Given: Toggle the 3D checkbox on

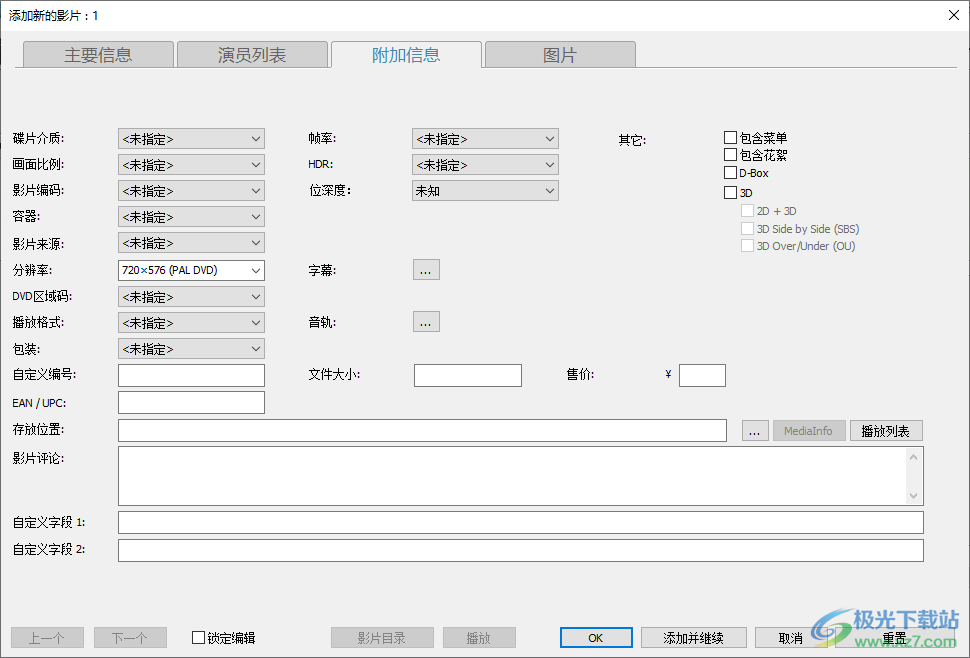Looking at the screenshot, I should (730, 192).
